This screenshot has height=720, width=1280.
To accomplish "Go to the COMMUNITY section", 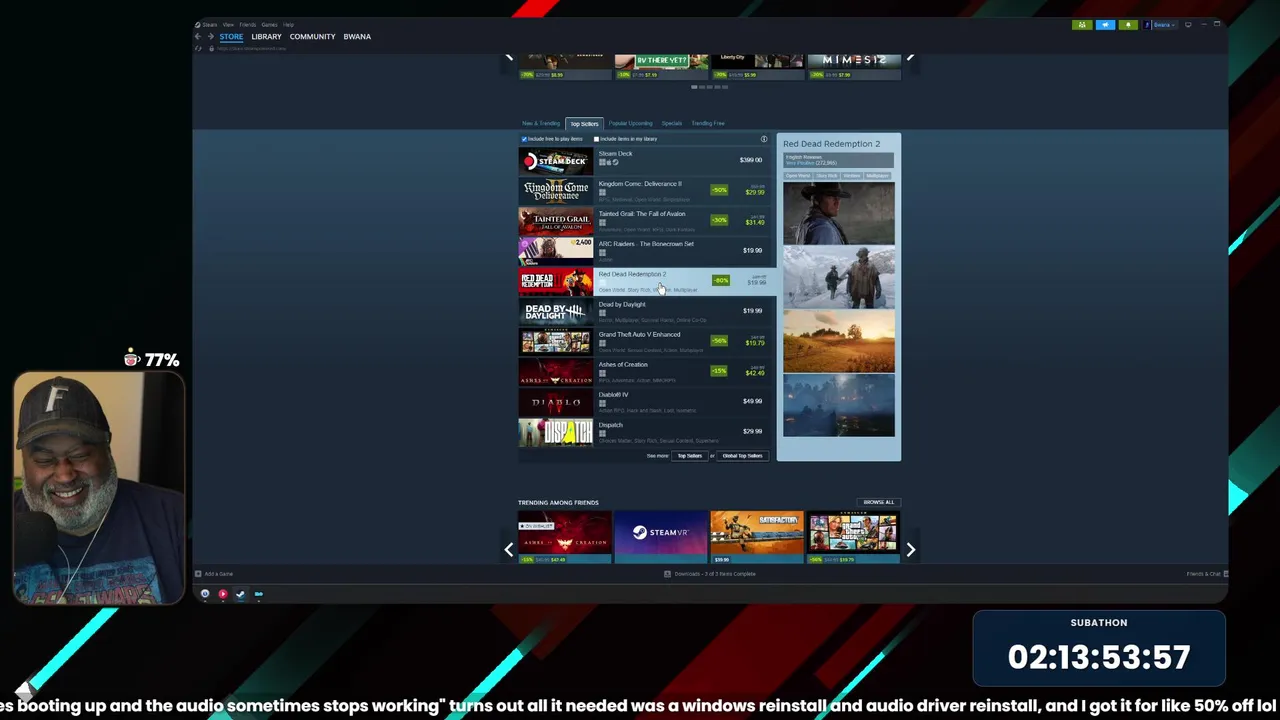I will click(x=312, y=36).
